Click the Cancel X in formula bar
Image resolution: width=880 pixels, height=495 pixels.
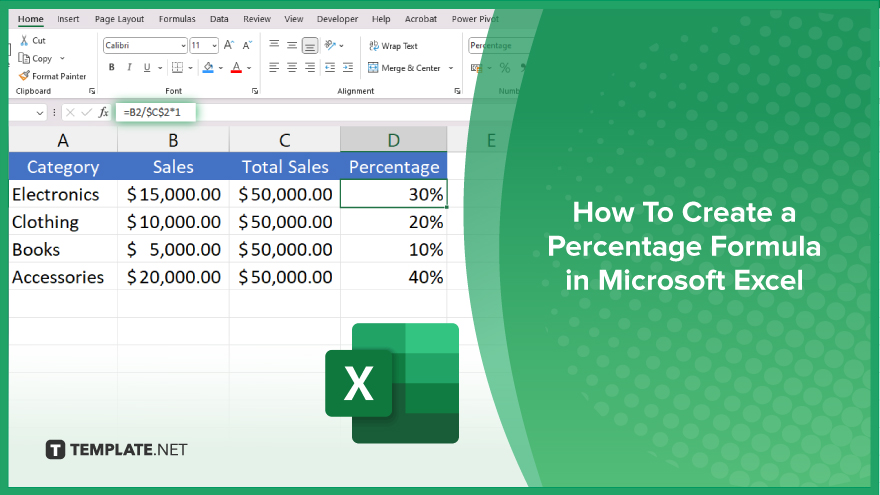[70, 113]
